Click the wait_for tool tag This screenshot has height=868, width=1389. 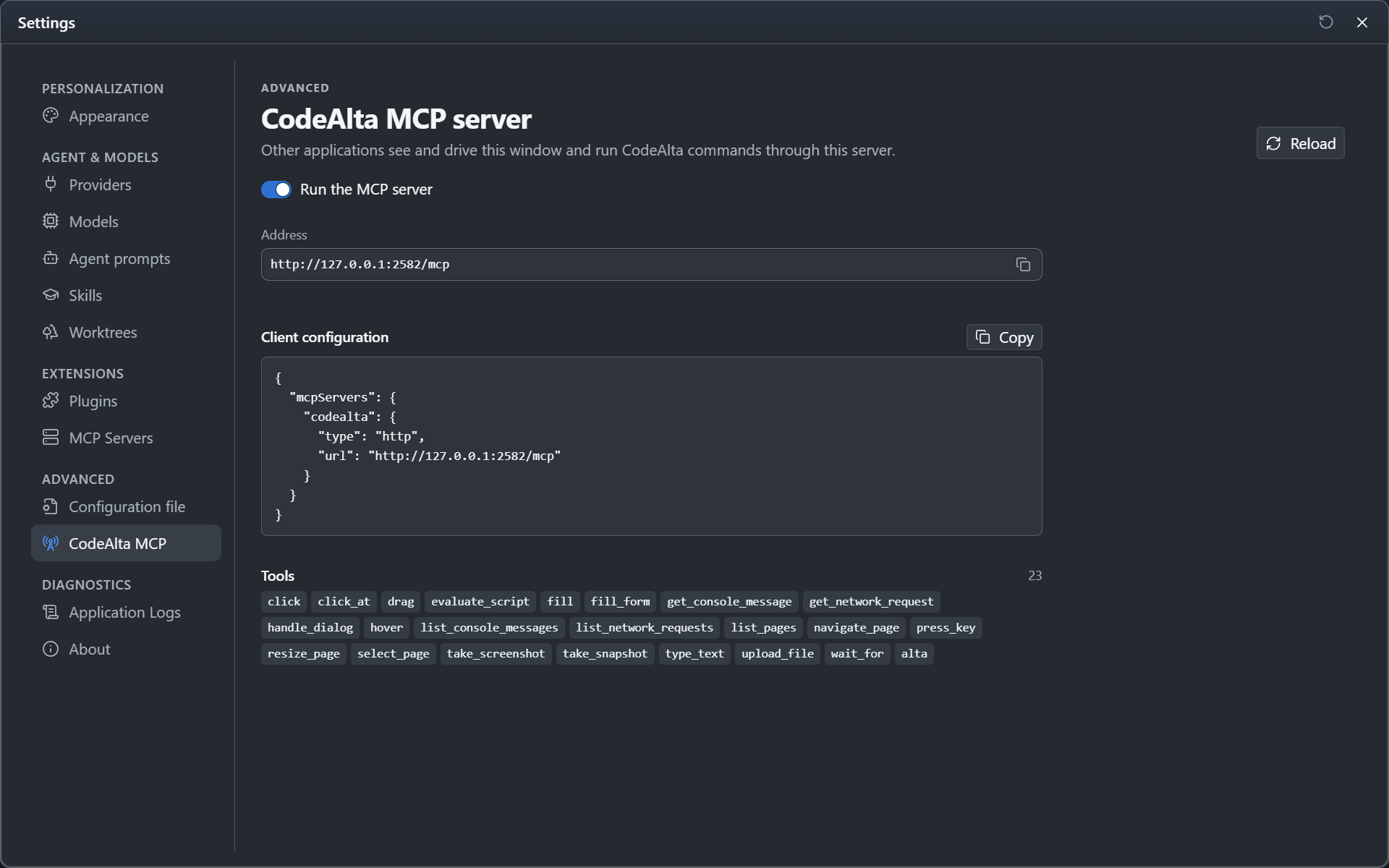click(x=857, y=654)
